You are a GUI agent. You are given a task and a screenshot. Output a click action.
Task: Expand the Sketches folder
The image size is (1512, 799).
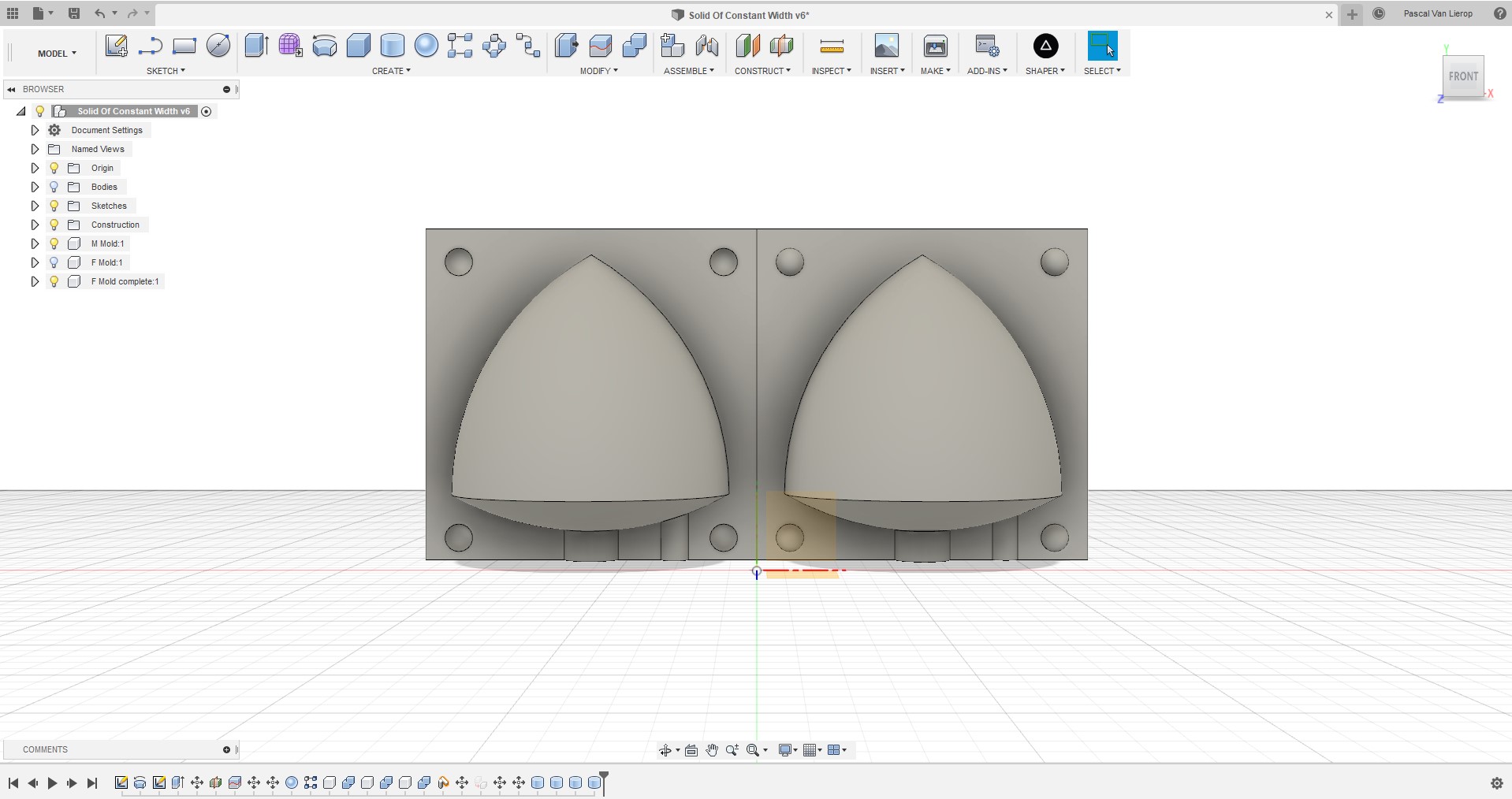click(x=35, y=206)
